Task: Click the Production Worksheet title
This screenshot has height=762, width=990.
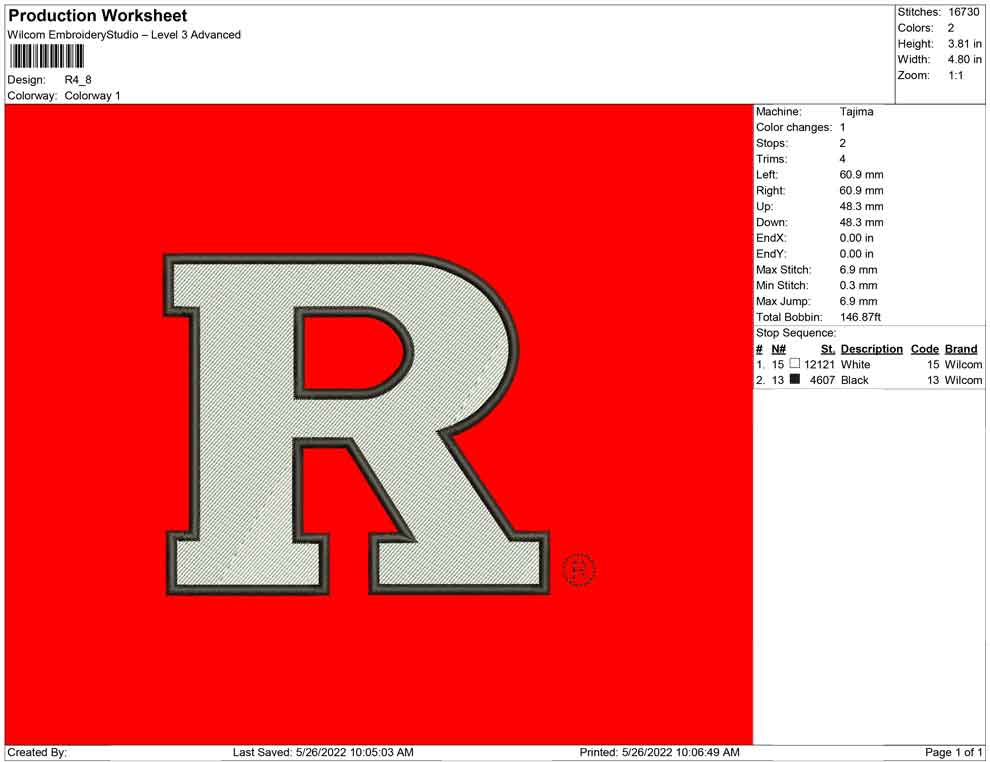Action: coord(98,16)
